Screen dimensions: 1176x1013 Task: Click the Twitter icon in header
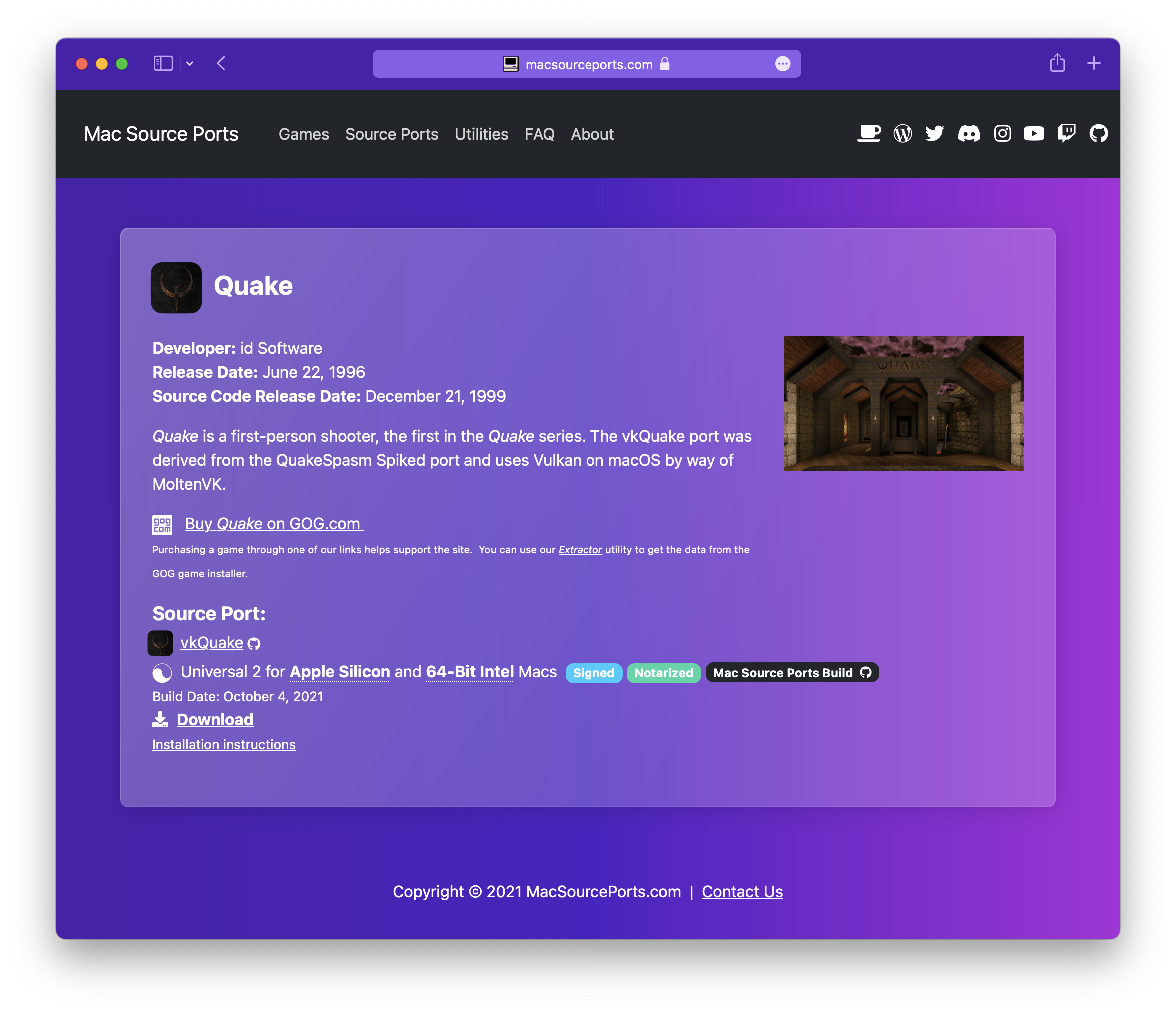coord(935,134)
